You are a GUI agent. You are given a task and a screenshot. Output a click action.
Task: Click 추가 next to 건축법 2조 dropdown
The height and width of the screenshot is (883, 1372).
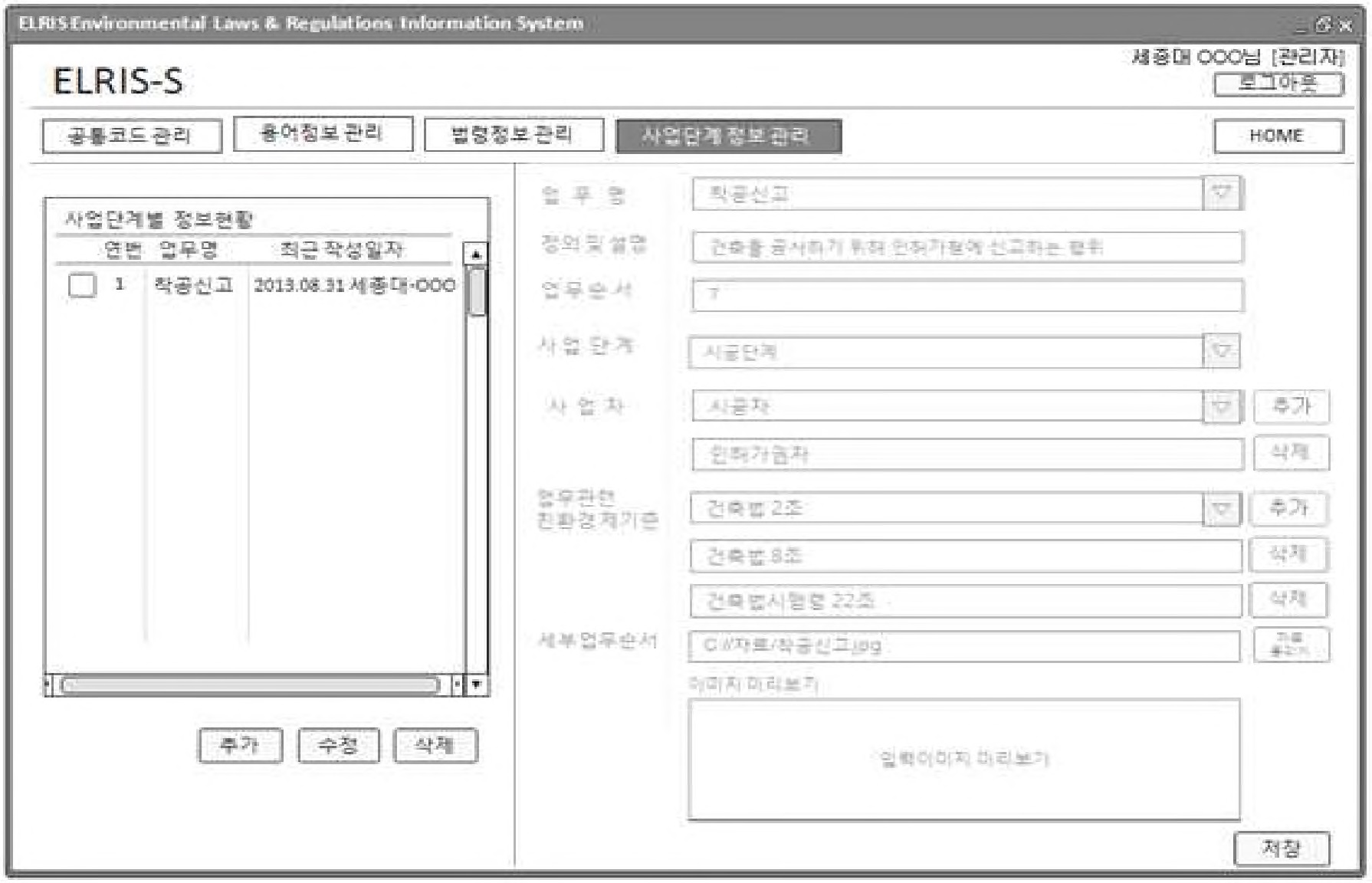point(1289,509)
